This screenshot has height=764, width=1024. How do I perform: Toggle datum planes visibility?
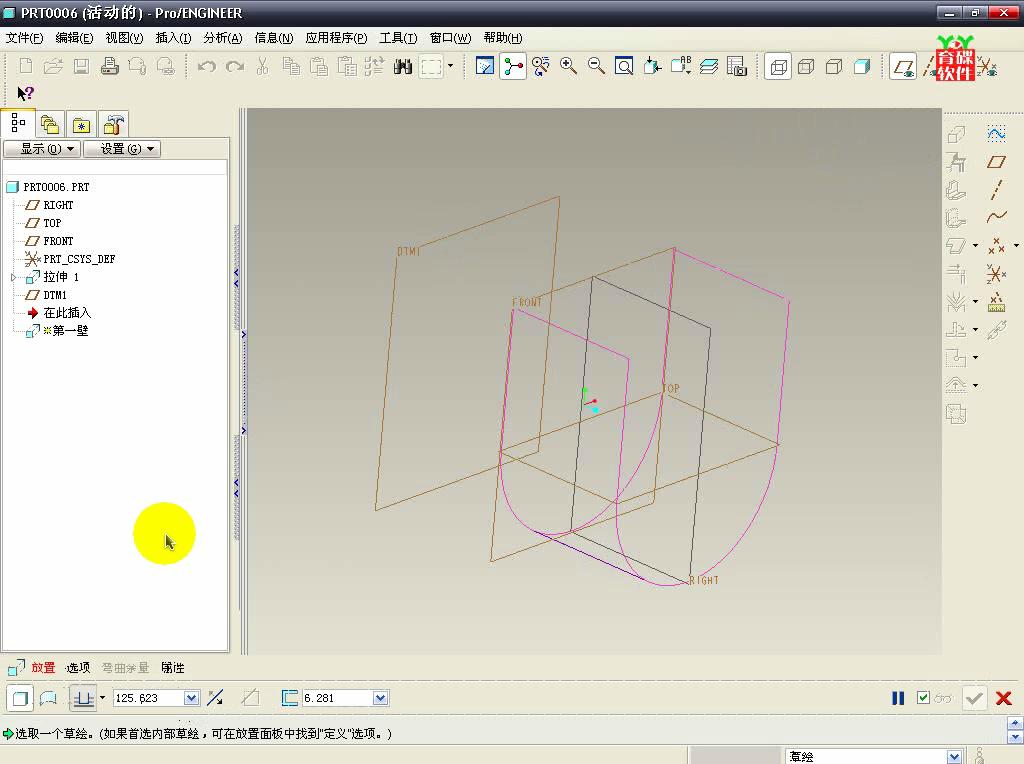904,66
